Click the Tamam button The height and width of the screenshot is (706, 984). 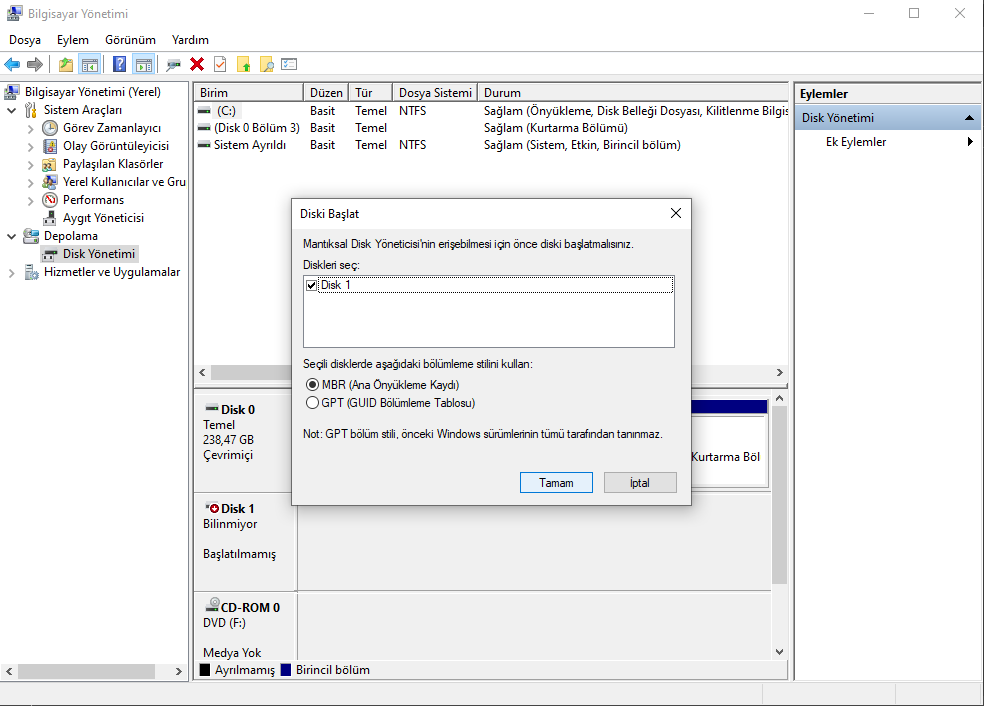click(556, 483)
